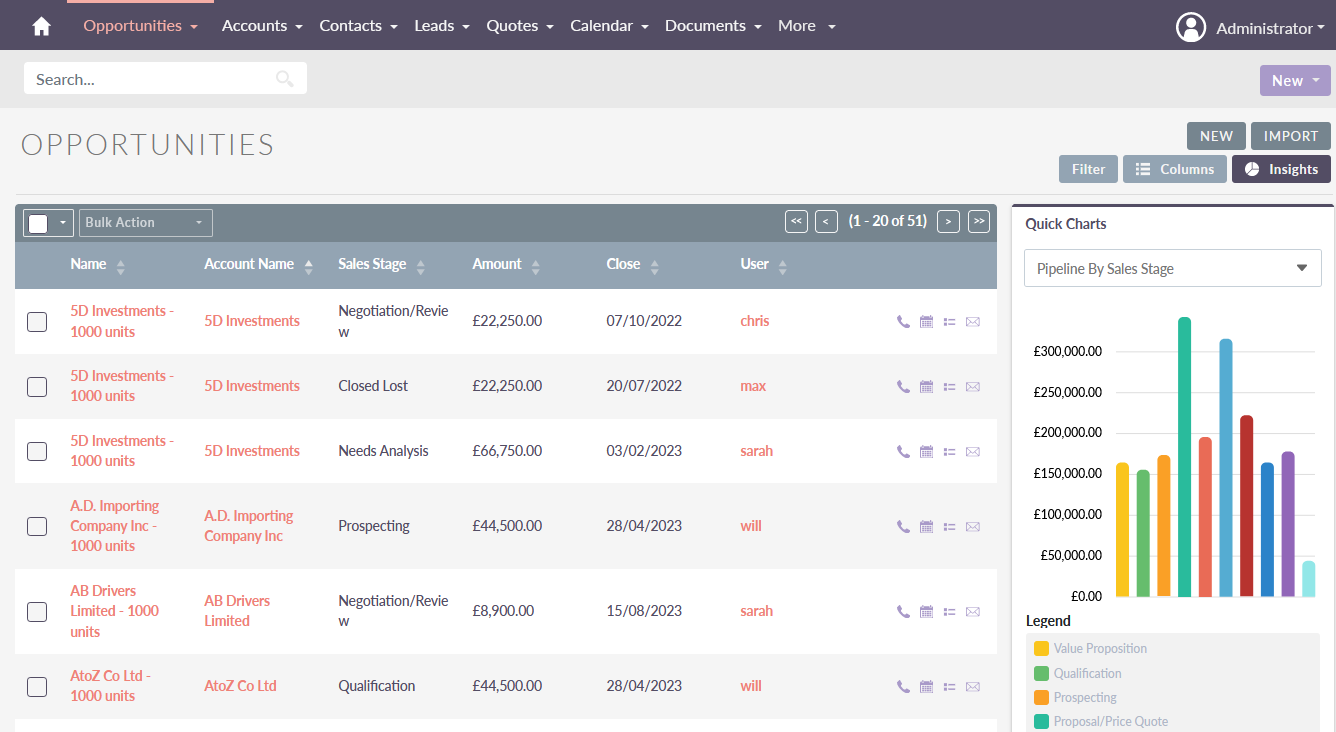Compose email for chris's 5D Investments row
The image size is (1336, 732).
(973, 322)
